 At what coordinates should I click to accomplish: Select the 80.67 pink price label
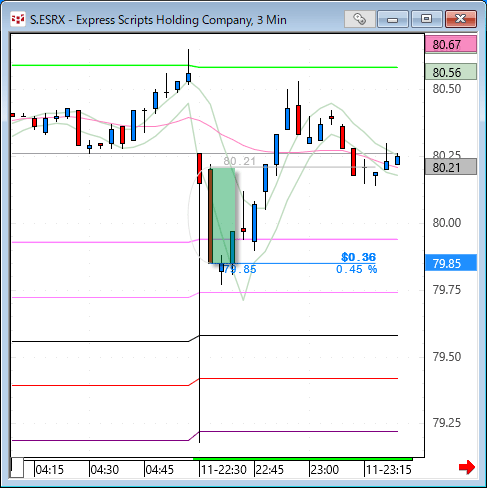(451, 45)
